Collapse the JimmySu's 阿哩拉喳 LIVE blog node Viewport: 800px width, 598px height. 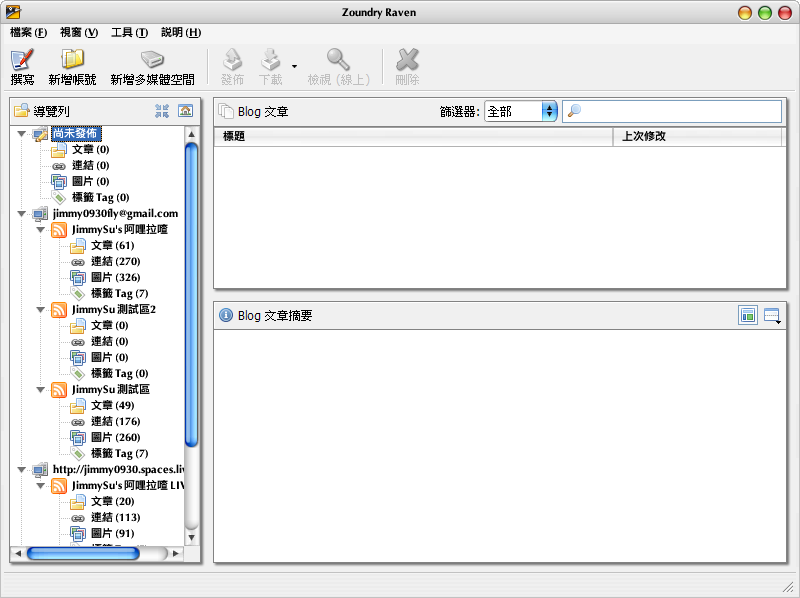click(x=41, y=486)
